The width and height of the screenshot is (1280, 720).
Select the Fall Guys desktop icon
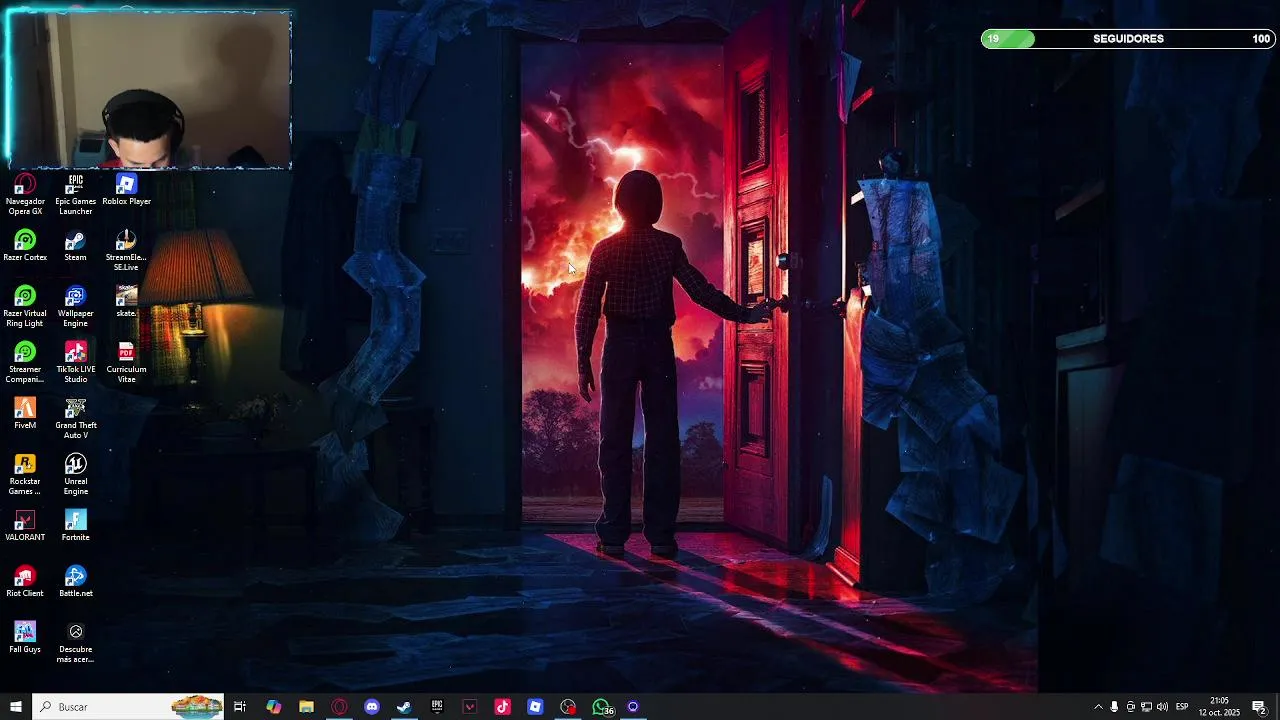tap(25, 638)
